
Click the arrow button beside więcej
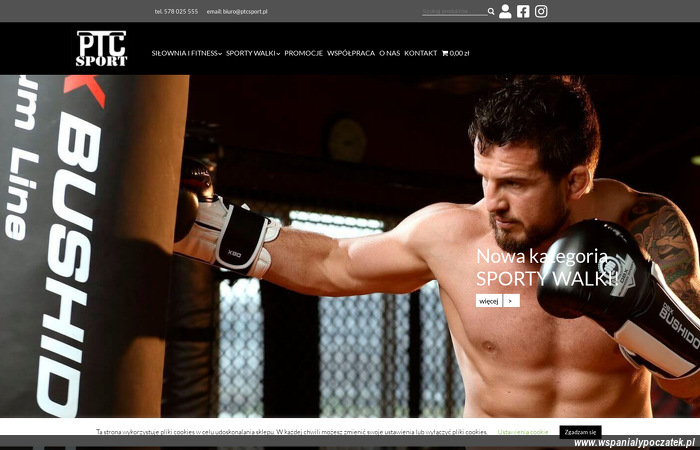512,301
